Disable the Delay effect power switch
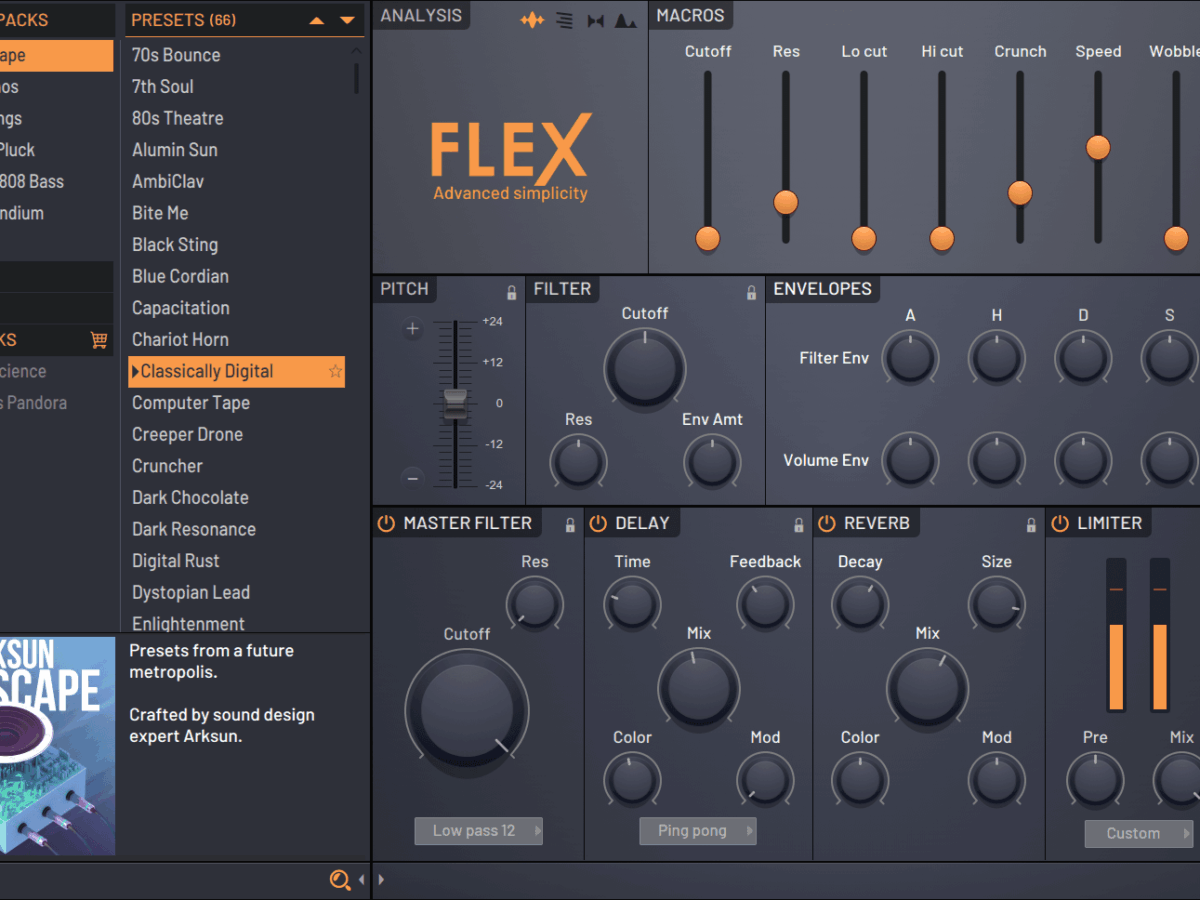The height and width of the screenshot is (900, 1200). [598, 524]
